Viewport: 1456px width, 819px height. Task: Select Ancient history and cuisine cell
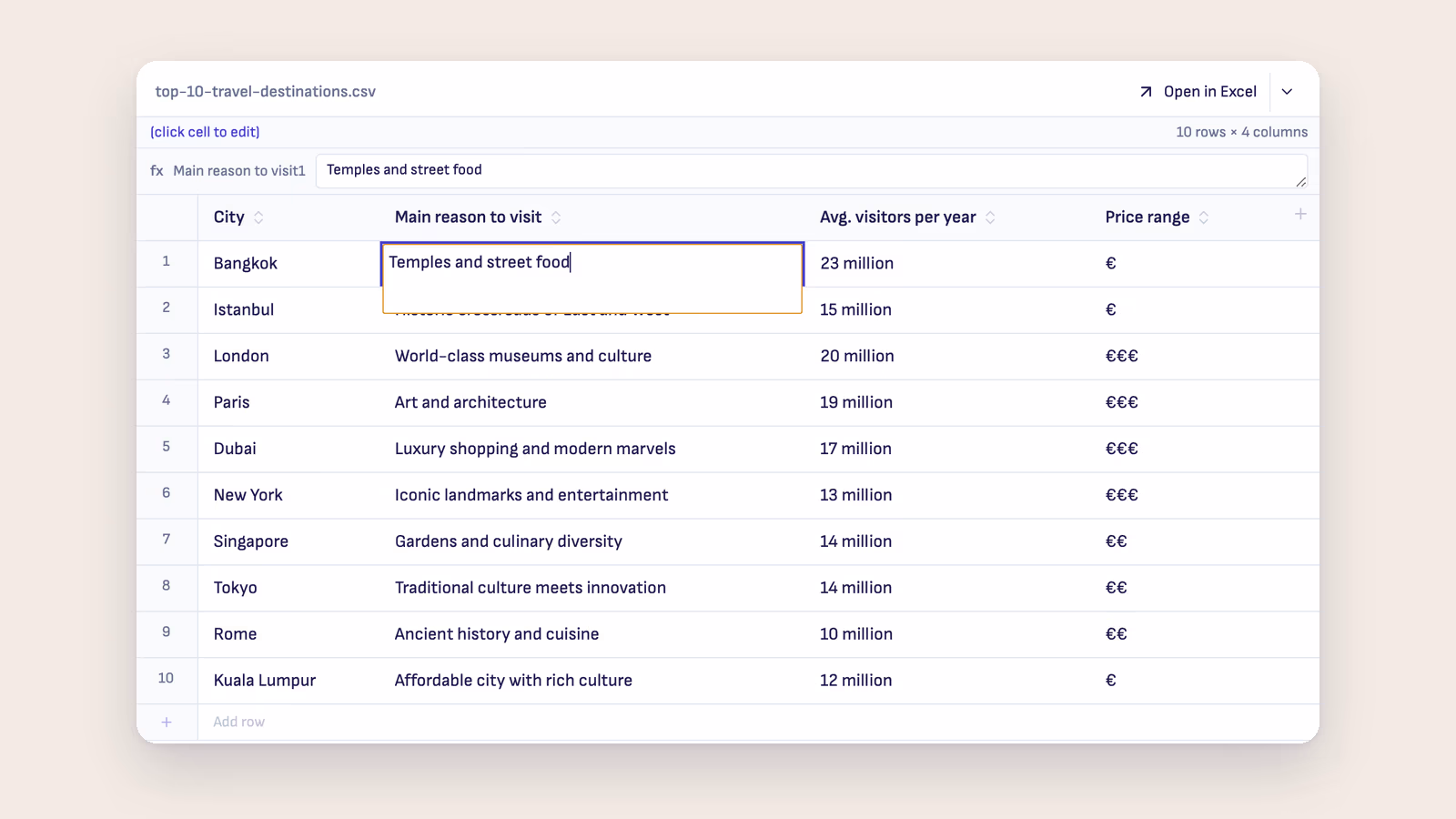(x=592, y=634)
